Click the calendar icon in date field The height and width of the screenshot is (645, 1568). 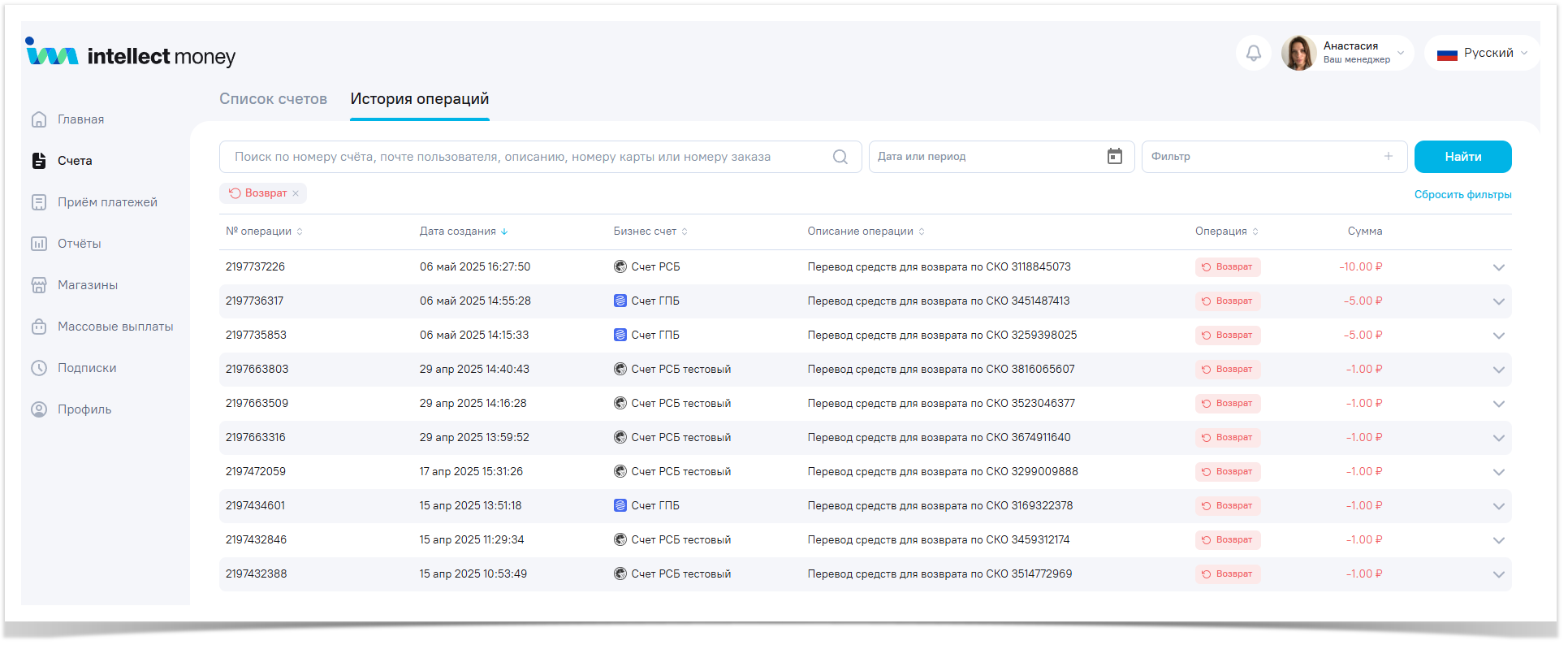coord(1114,157)
